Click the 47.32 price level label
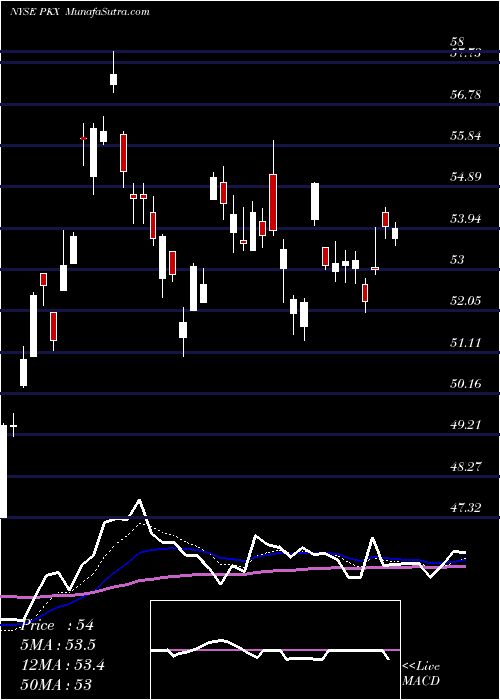The width and height of the screenshot is (500, 700). (x=466, y=508)
